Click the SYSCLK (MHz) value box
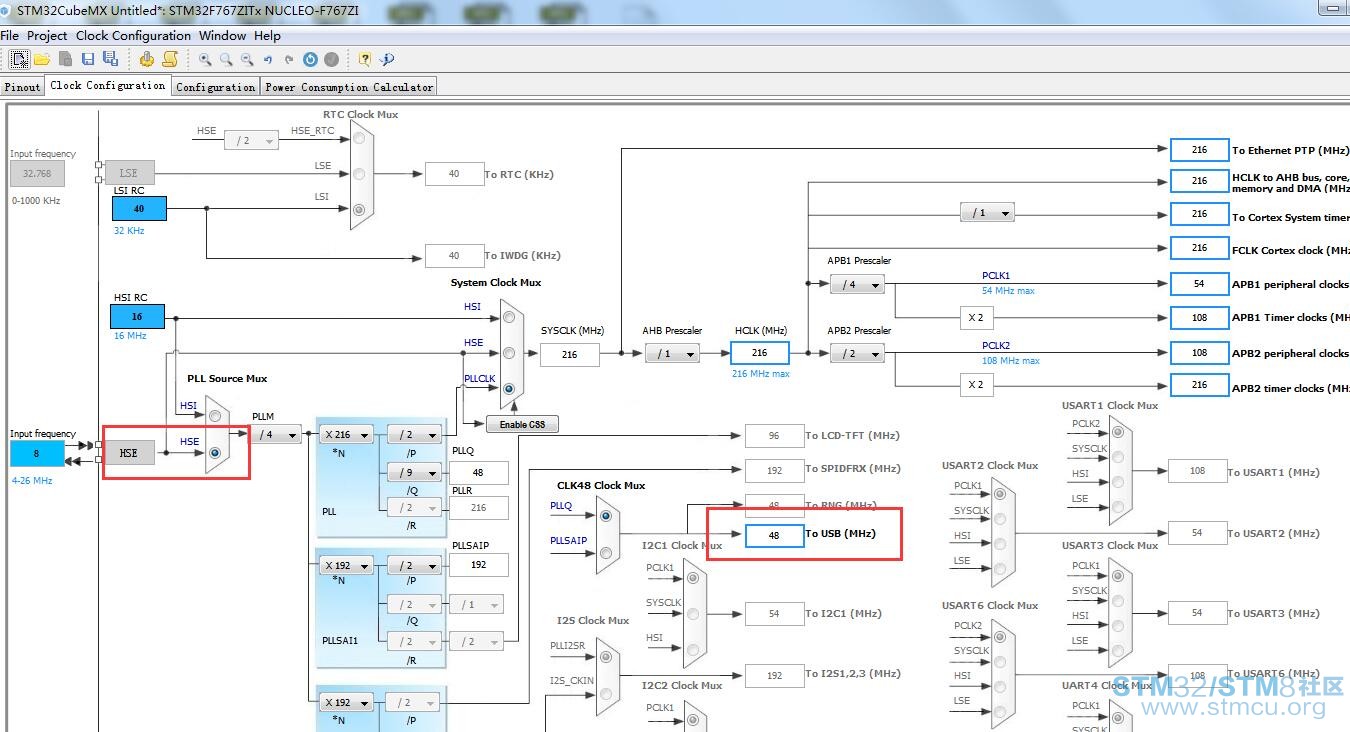This screenshot has height=732, width=1350. pos(570,354)
